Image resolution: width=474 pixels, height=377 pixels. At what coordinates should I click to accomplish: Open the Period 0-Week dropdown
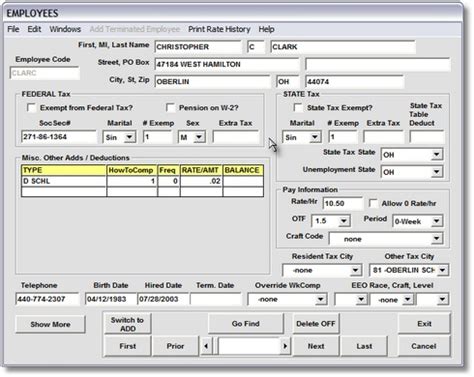[x=436, y=221]
